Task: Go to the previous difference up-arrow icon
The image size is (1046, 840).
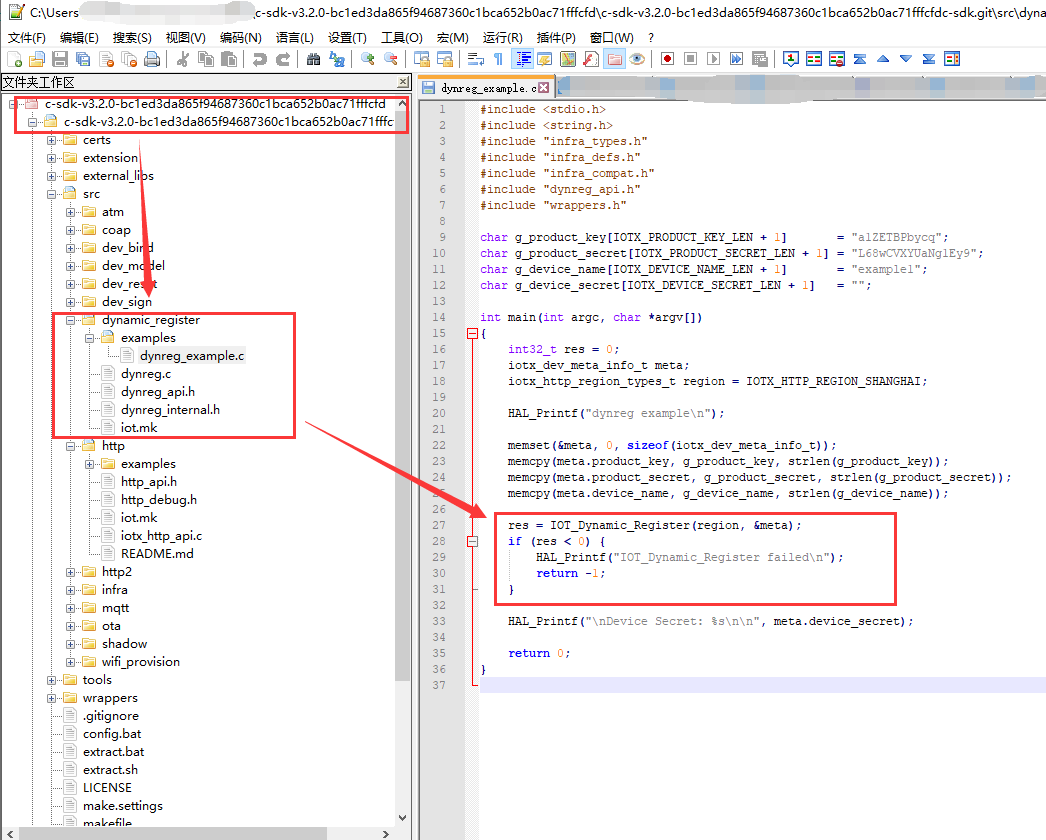Action: coord(883,59)
